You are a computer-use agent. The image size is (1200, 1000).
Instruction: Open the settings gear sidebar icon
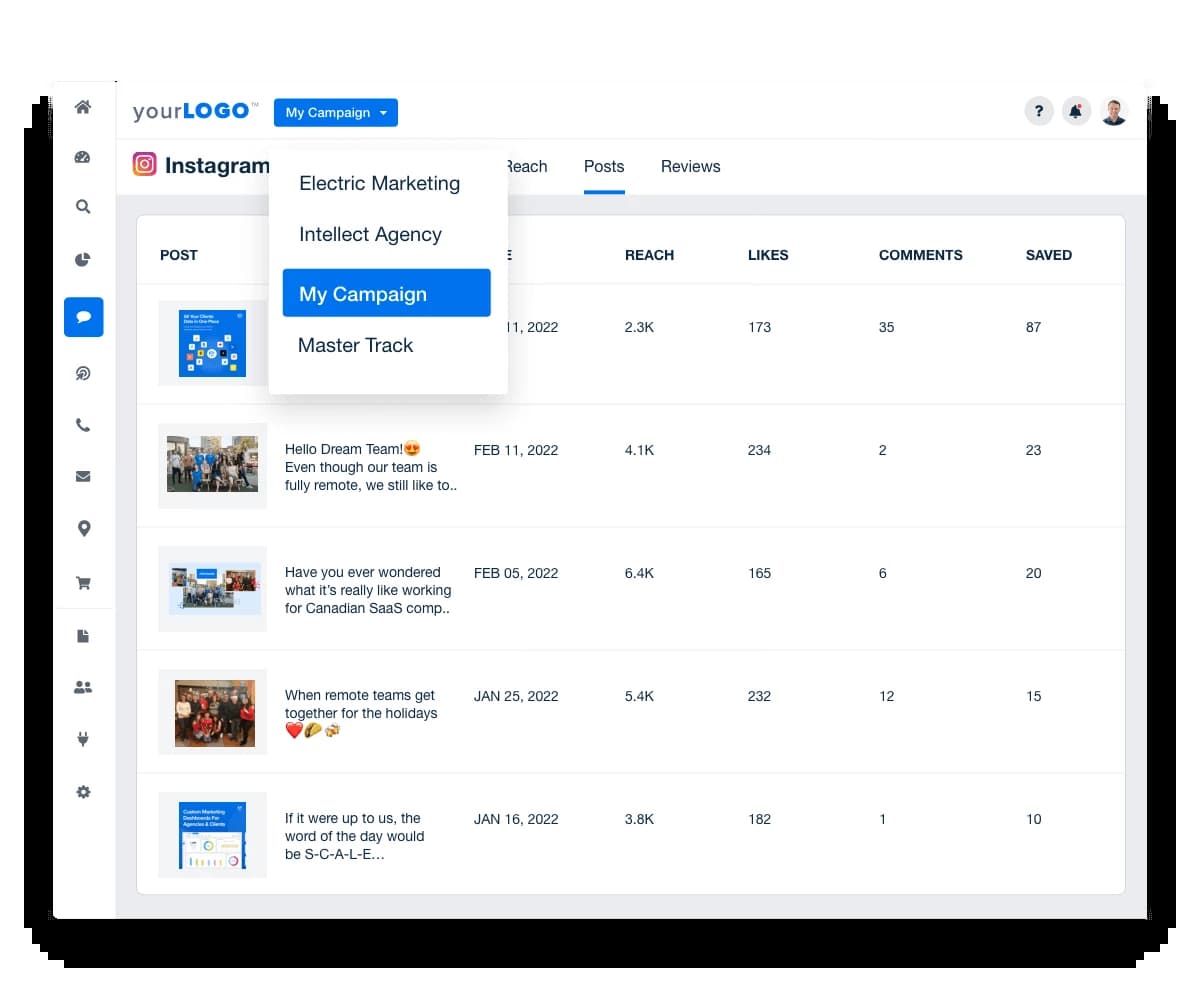(x=83, y=792)
